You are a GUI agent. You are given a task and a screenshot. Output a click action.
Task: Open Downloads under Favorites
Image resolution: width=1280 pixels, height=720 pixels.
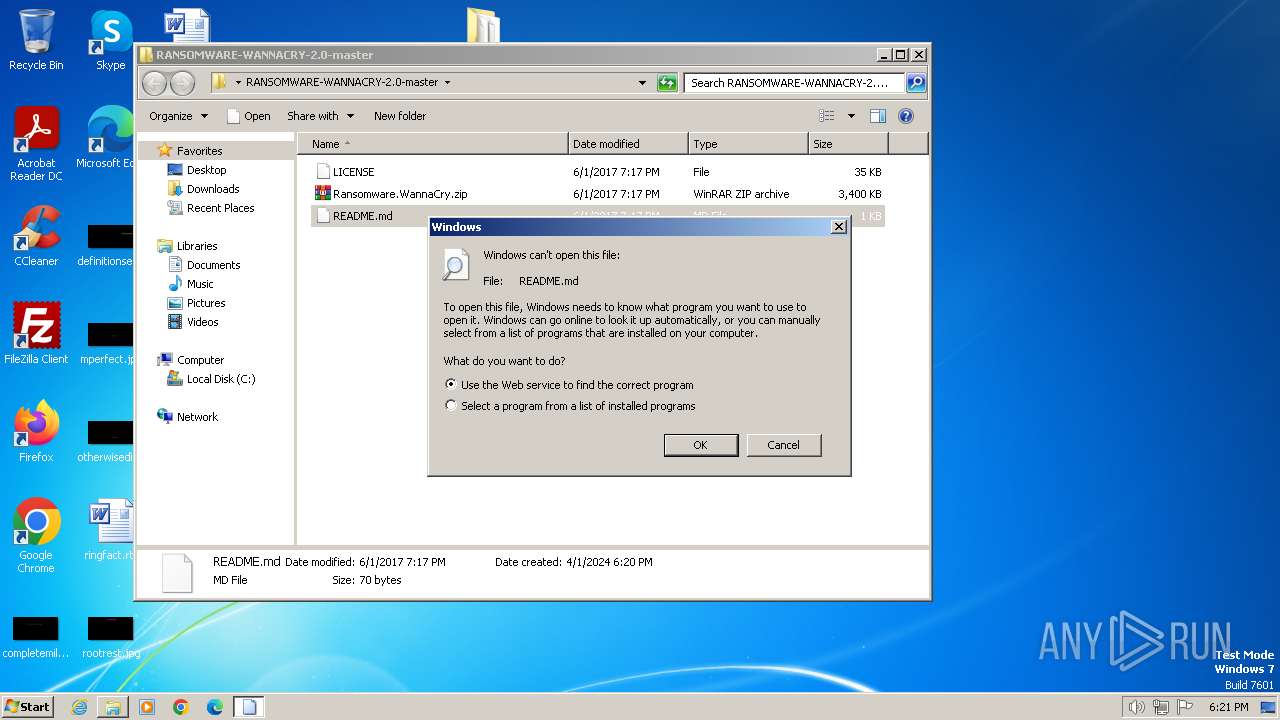click(213, 189)
